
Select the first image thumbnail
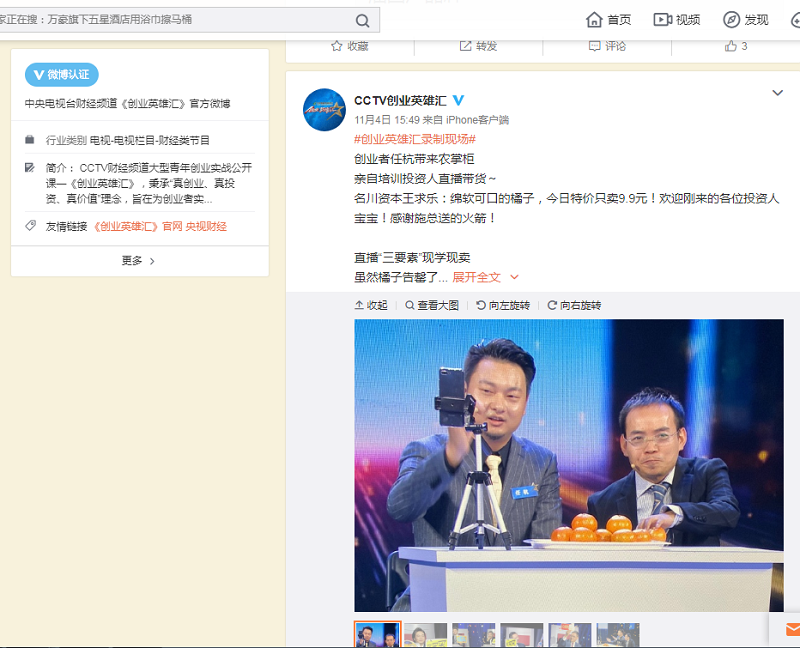378,635
